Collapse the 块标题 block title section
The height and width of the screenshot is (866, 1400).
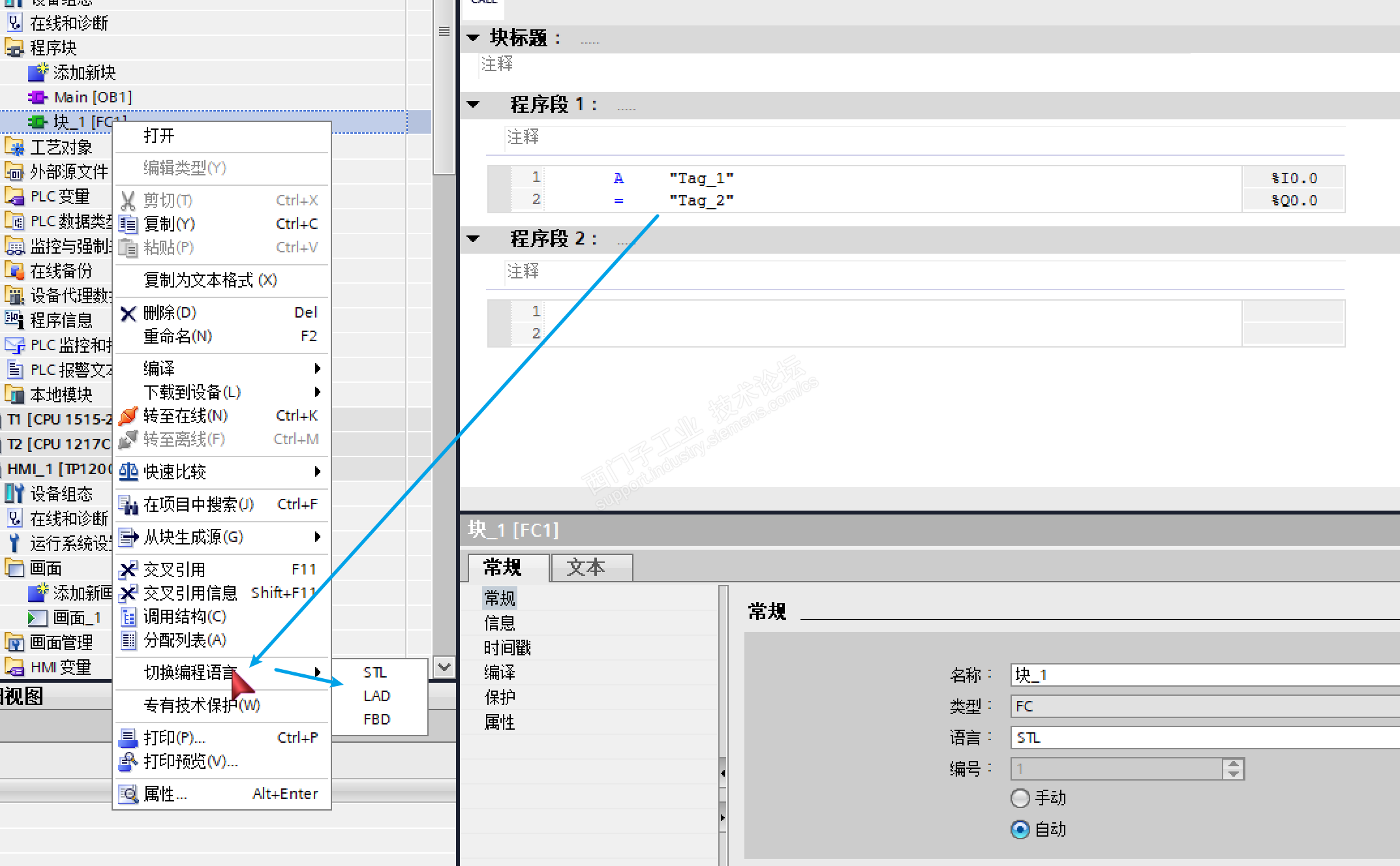(x=474, y=38)
